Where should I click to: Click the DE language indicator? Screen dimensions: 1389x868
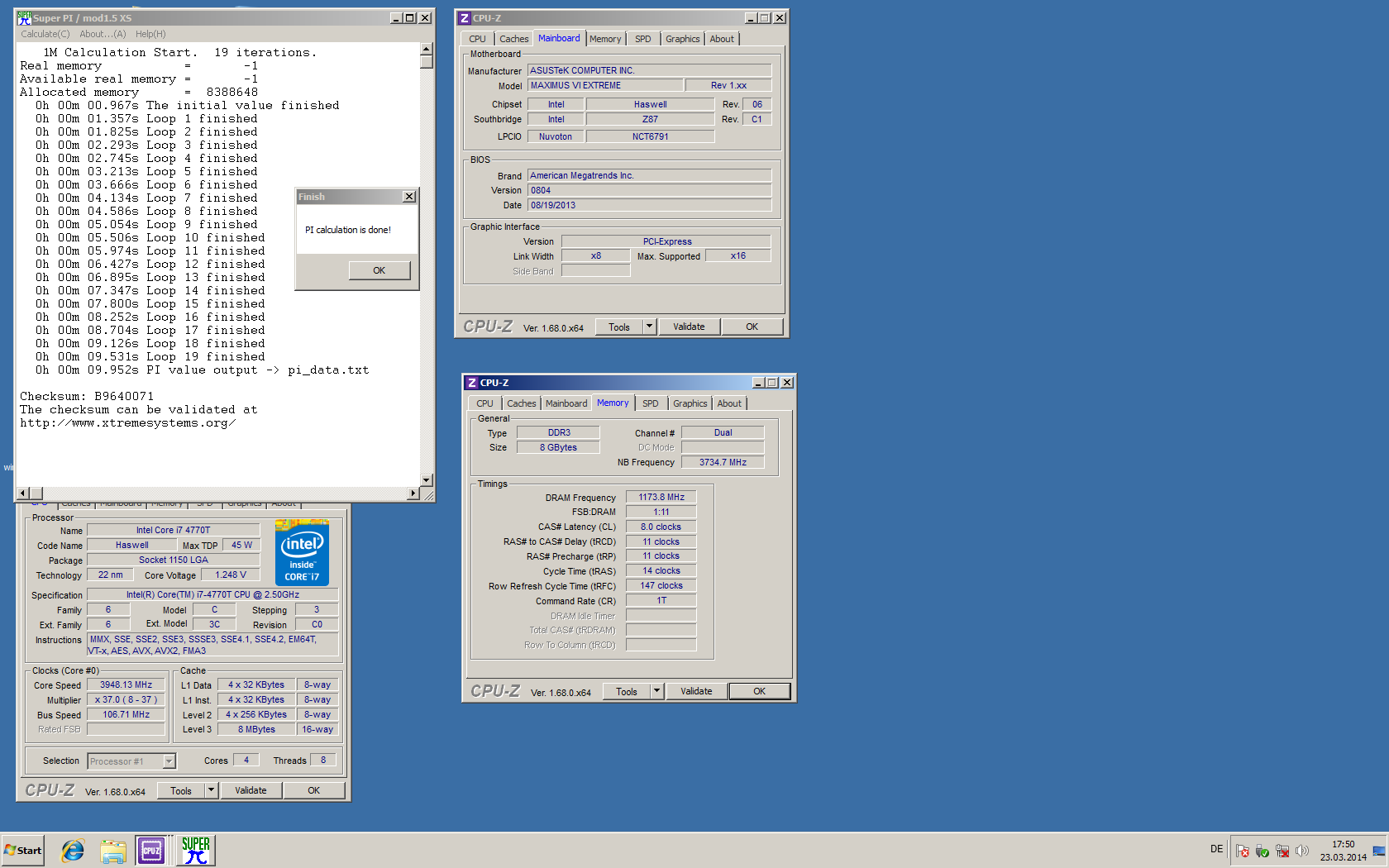(1216, 849)
